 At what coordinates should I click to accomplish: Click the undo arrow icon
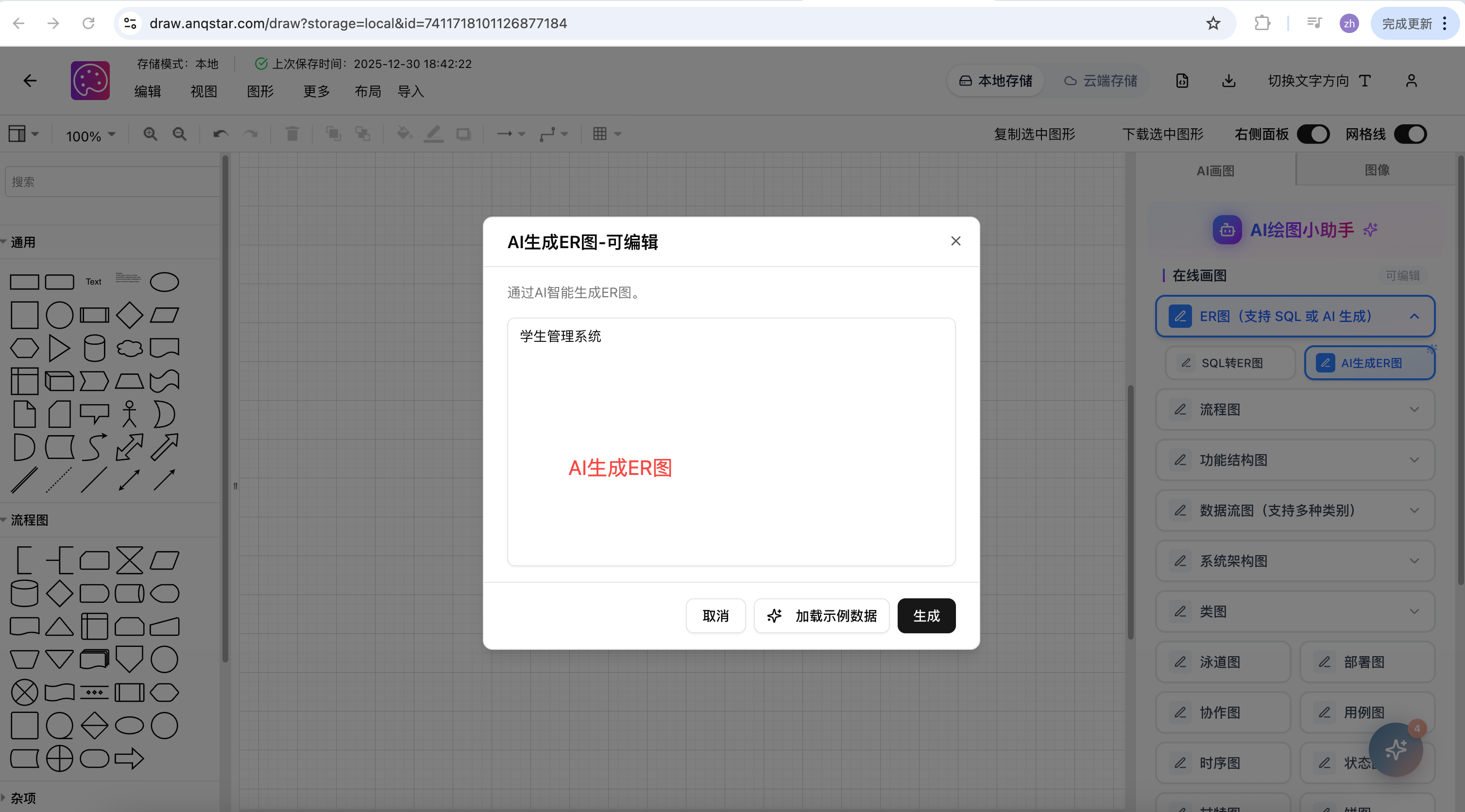click(x=221, y=134)
